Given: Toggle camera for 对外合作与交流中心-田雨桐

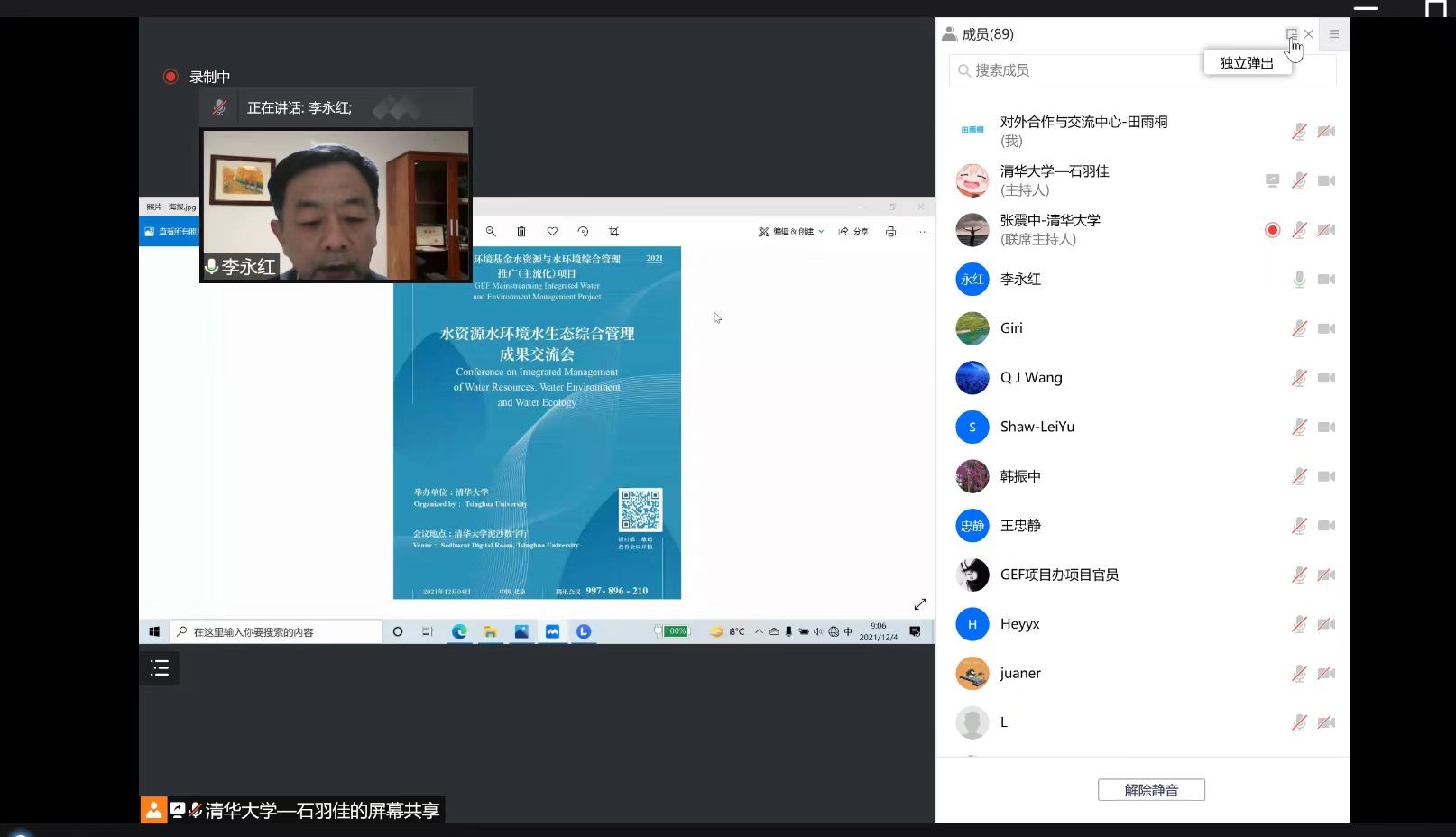Looking at the screenshot, I should pyautogui.click(x=1326, y=132).
